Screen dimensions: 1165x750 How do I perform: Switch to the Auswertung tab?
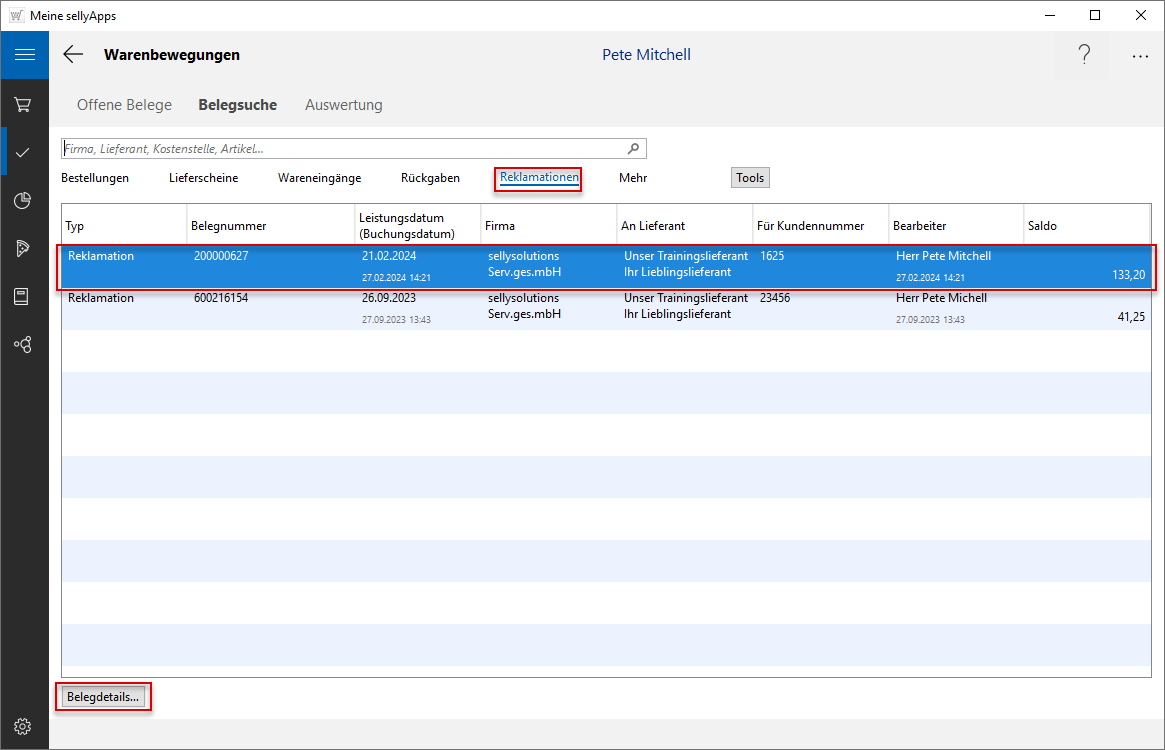pos(343,105)
